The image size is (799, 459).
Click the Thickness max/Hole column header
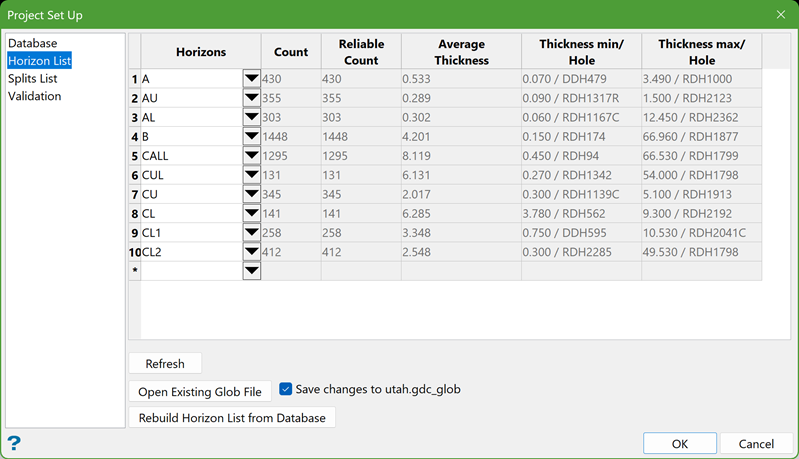click(702, 51)
